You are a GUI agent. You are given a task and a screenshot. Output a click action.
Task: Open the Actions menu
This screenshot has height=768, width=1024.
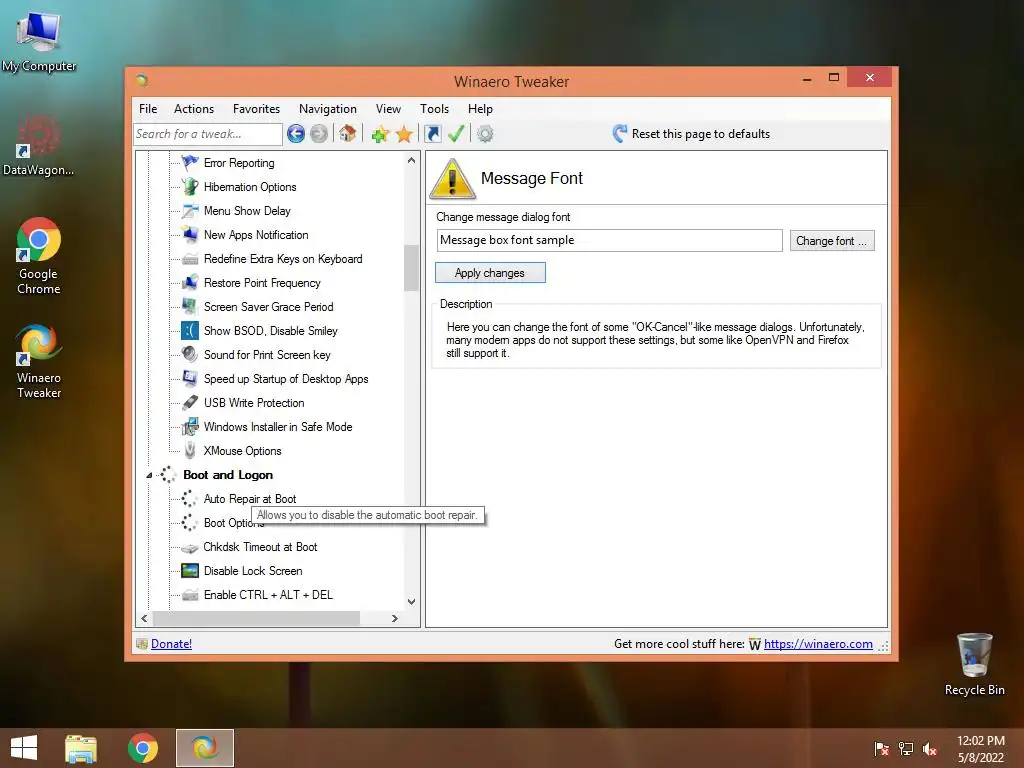click(194, 109)
